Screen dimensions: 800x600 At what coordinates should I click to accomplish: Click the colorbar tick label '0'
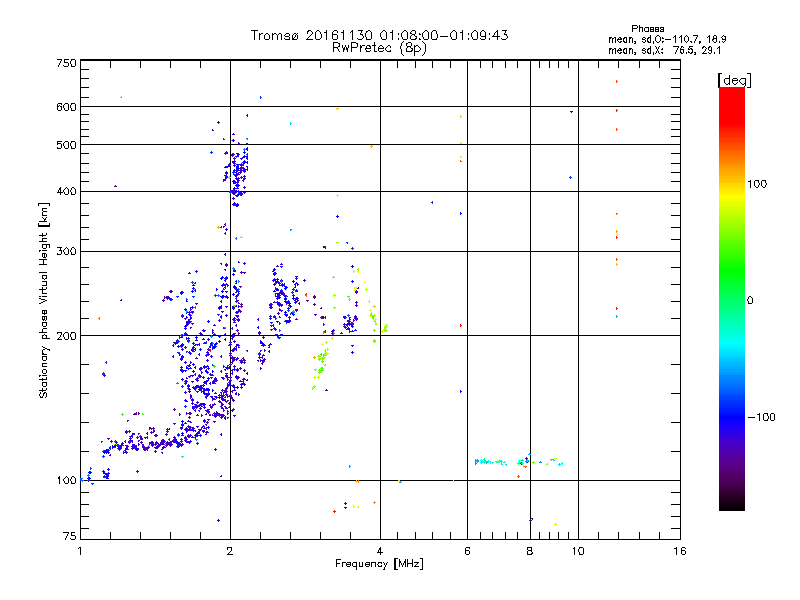(750, 300)
